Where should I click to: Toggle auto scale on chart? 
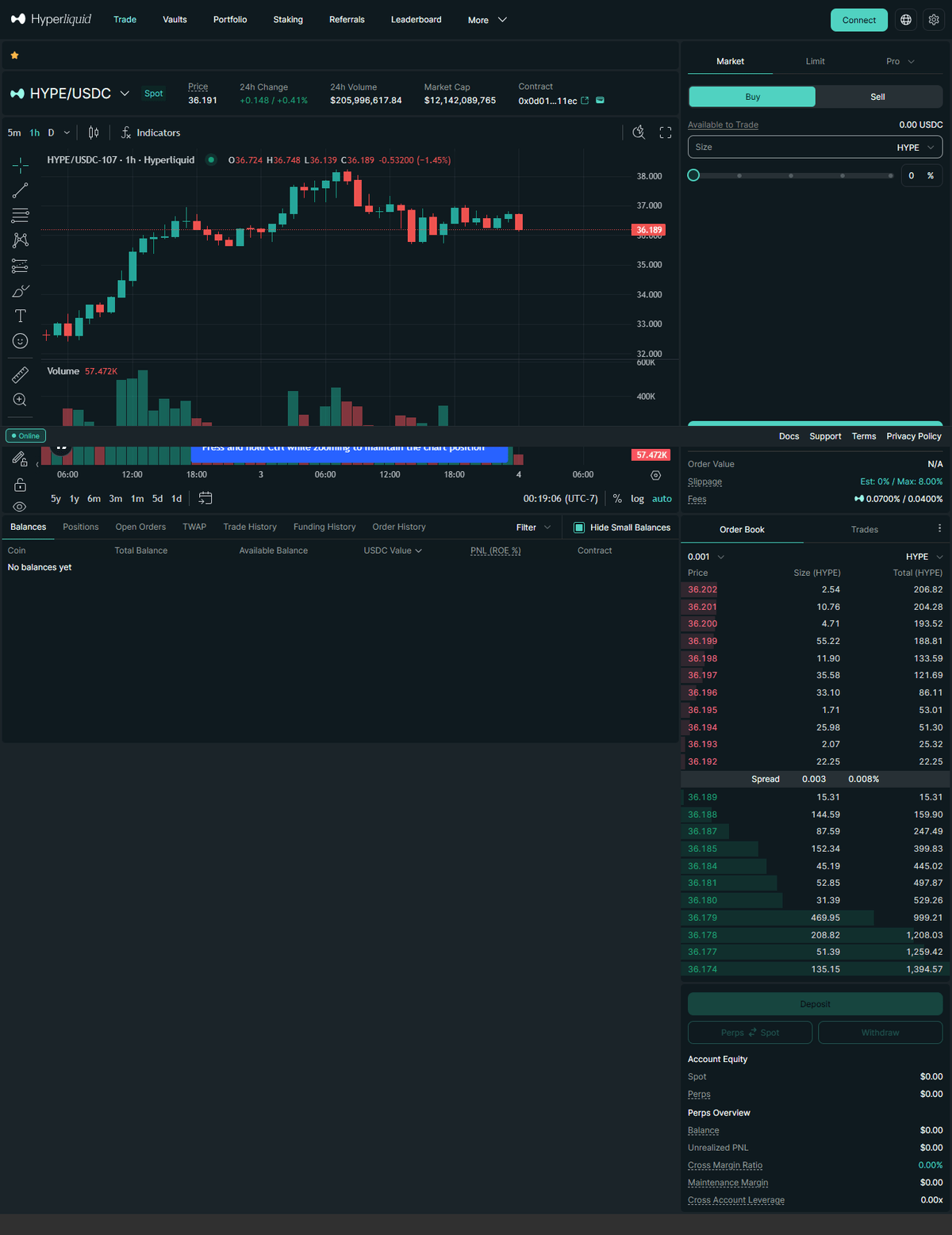(662, 499)
